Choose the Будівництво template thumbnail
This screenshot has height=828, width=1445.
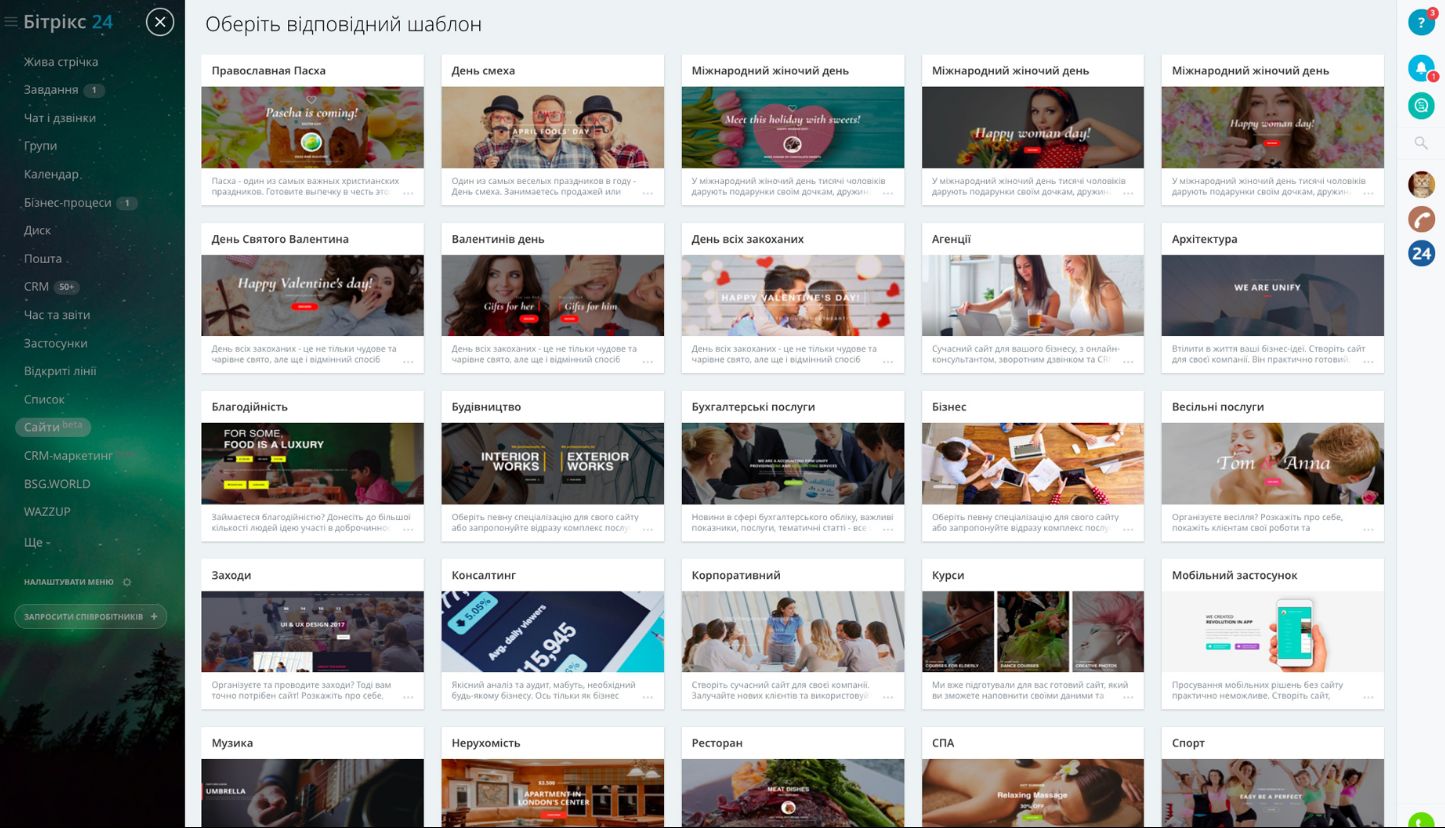pyautogui.click(x=552, y=463)
